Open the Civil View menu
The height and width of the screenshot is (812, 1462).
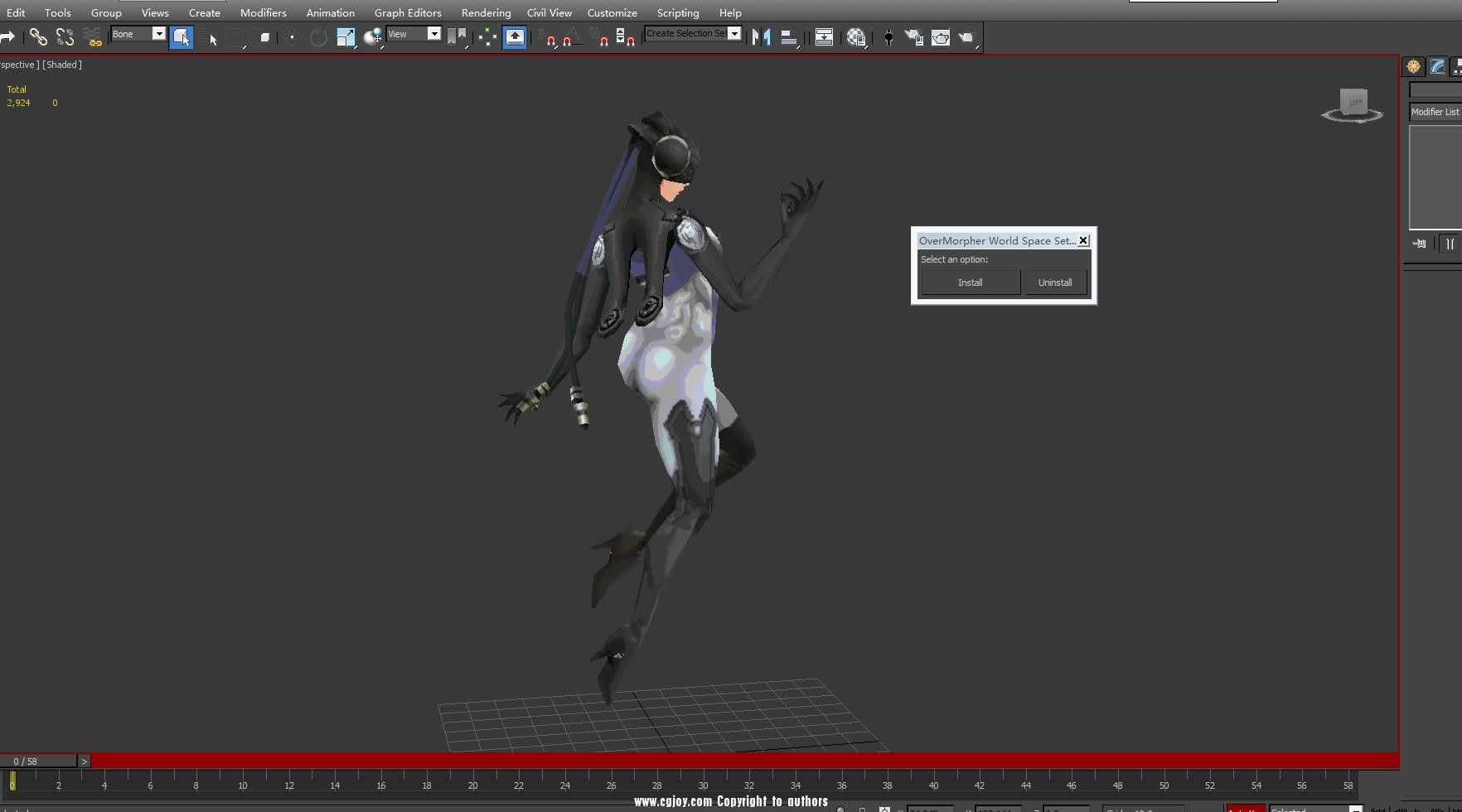click(549, 12)
